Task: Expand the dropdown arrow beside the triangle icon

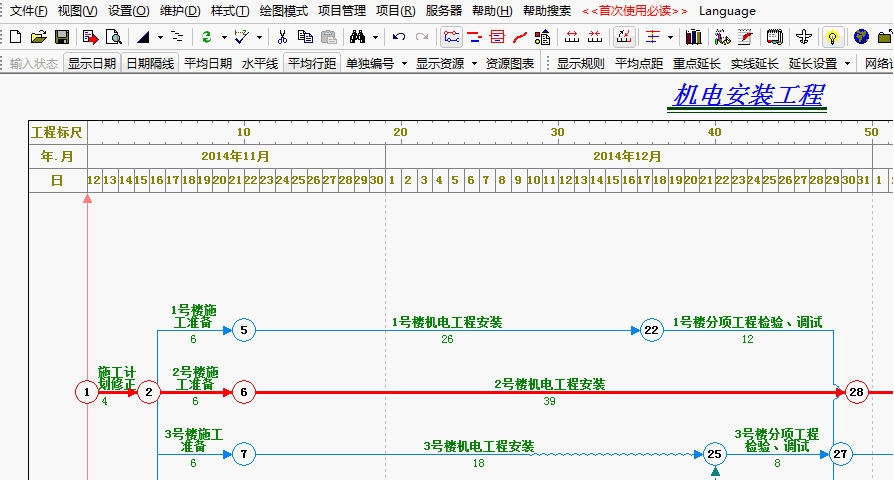Action: pyautogui.click(x=160, y=38)
